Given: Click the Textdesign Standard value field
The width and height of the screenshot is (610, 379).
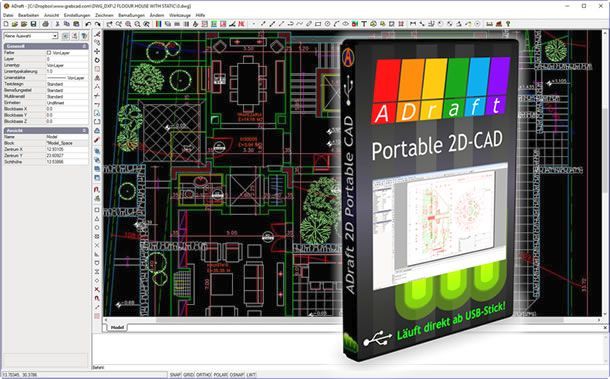Looking at the screenshot, I should tap(67, 84).
